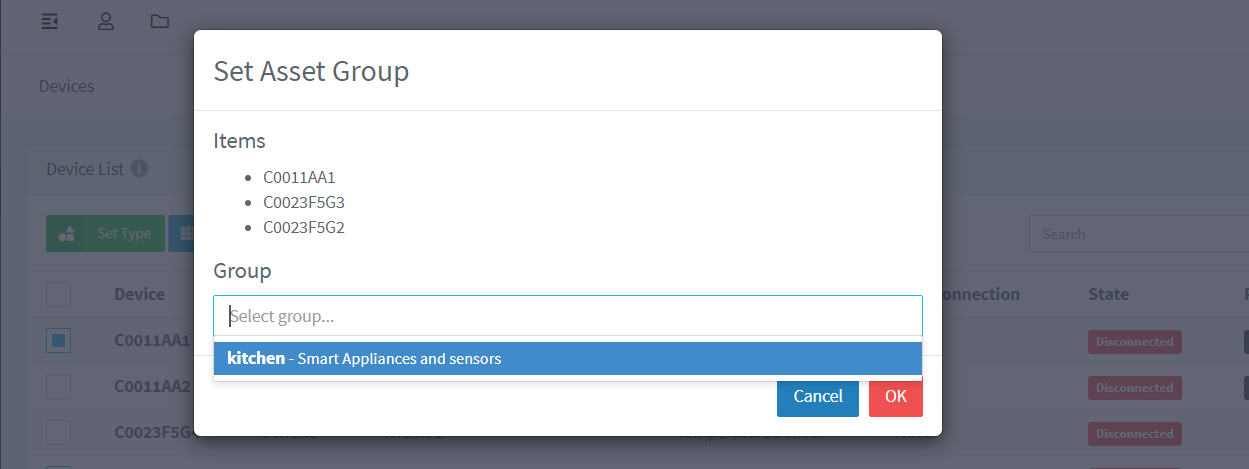This screenshot has width=1249, height=469.
Task: Click the folder icon in top bar
Action: pos(160,22)
